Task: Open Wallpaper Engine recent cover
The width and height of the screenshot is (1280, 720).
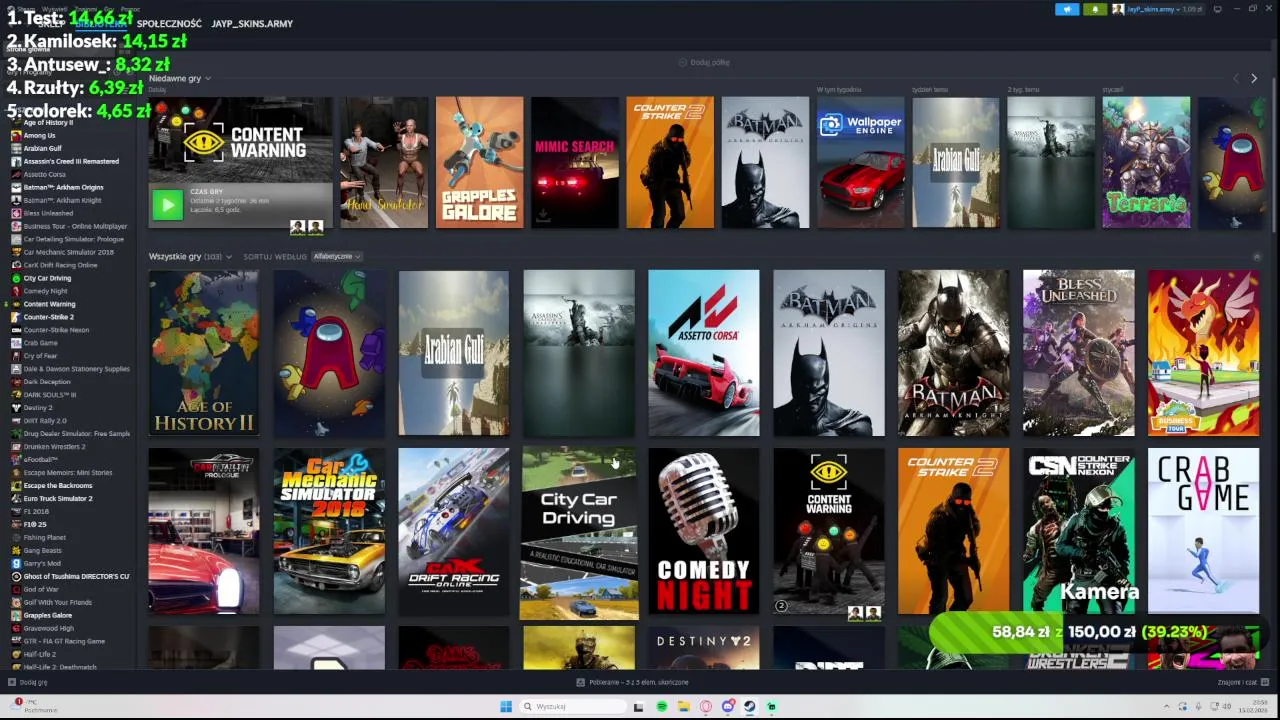Action: pyautogui.click(x=860, y=162)
